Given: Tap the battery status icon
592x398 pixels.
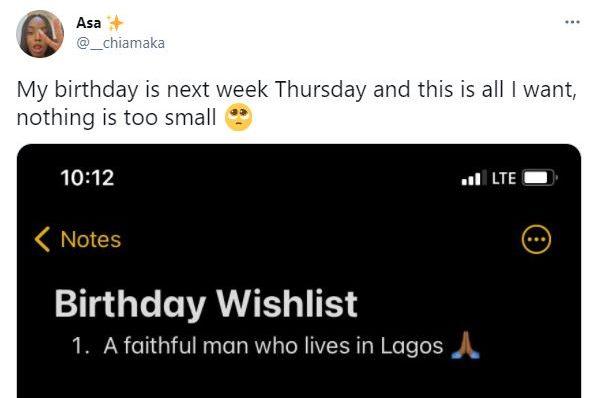Looking at the screenshot, I should (x=540, y=178).
